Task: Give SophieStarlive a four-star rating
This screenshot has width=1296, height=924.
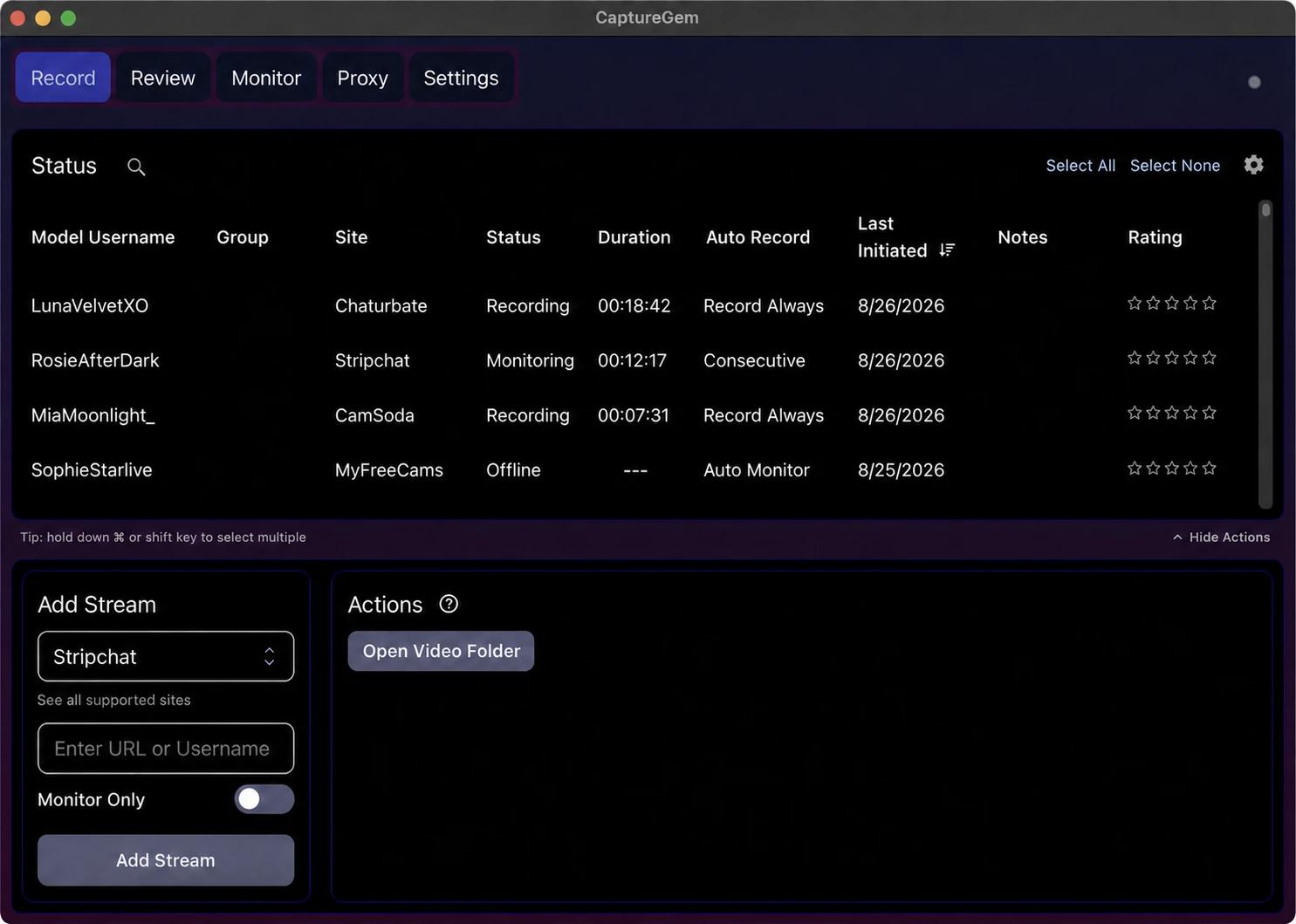Action: (1190, 469)
